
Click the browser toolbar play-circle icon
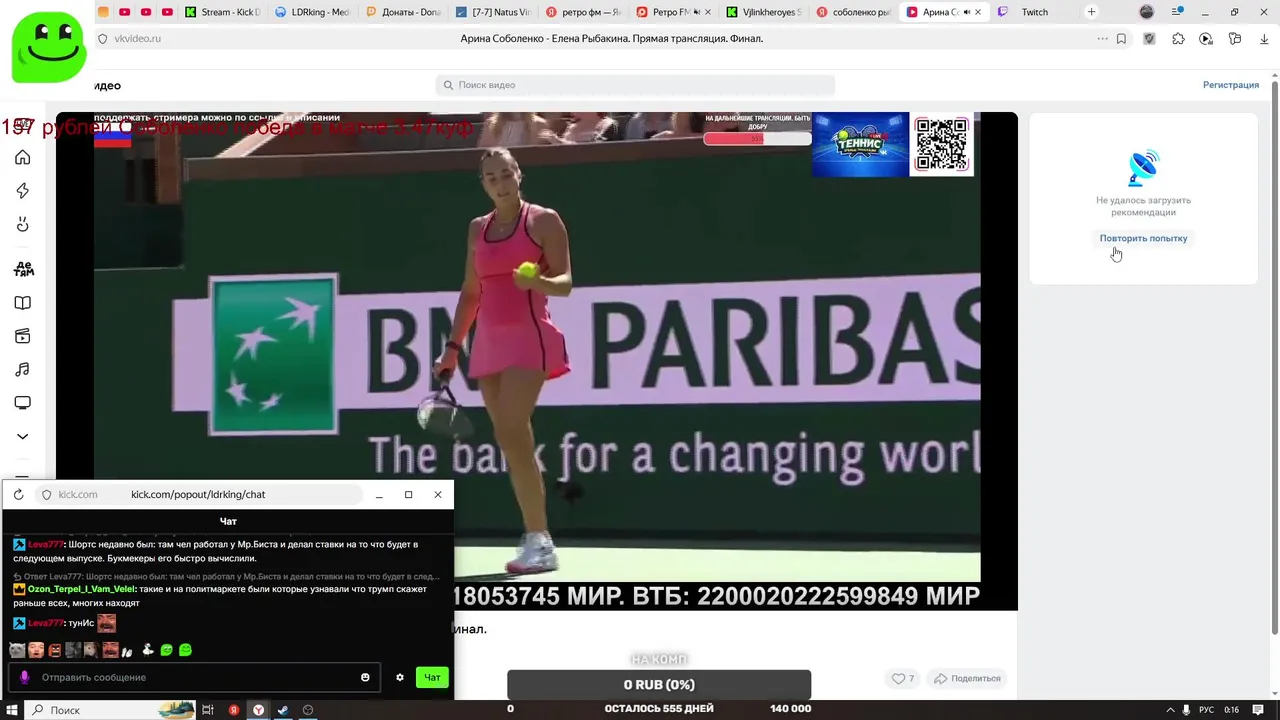coord(1206,39)
